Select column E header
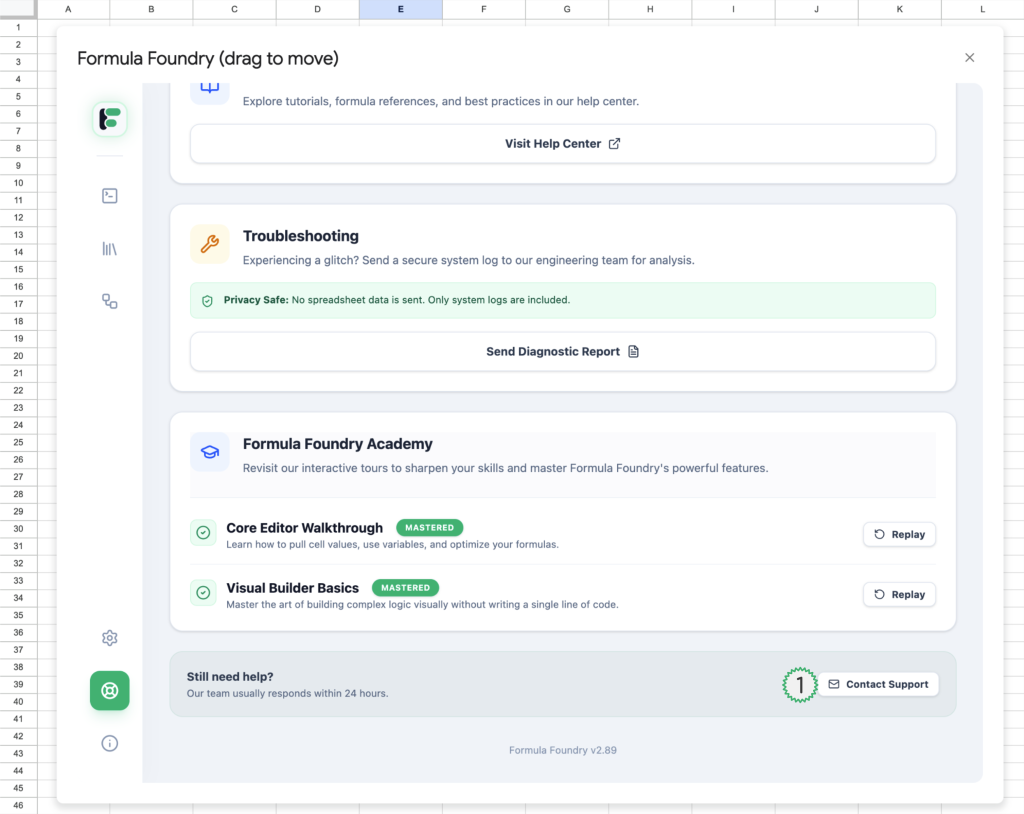This screenshot has width=1024, height=814. [x=400, y=9]
